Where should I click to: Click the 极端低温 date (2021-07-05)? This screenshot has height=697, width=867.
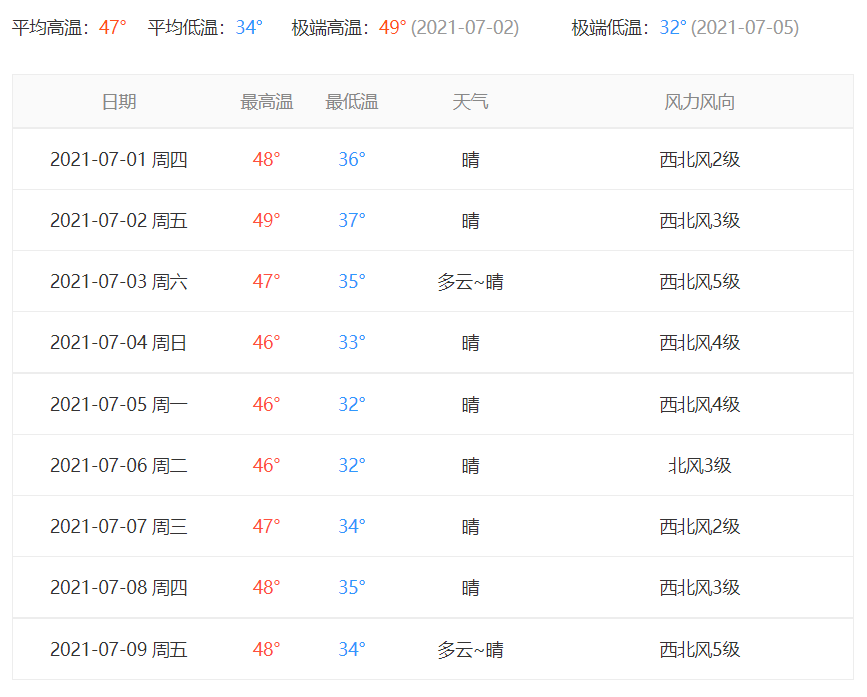coord(745,27)
